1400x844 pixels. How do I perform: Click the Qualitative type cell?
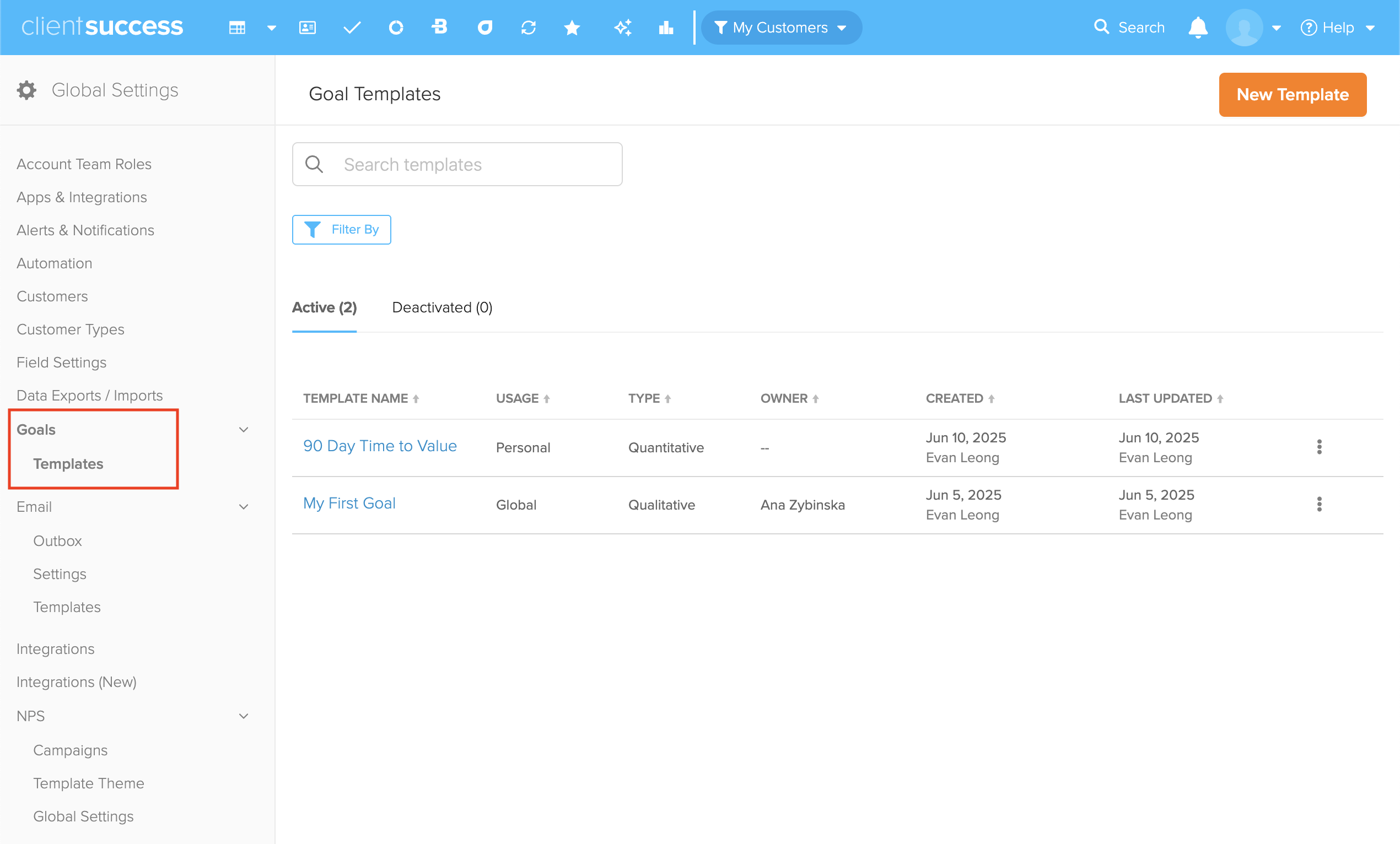click(x=662, y=505)
